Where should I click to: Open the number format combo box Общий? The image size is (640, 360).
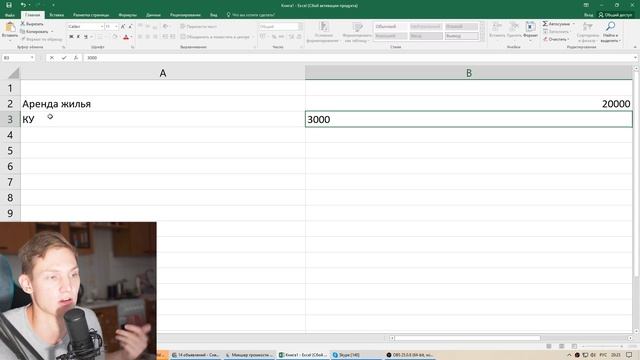click(280, 27)
